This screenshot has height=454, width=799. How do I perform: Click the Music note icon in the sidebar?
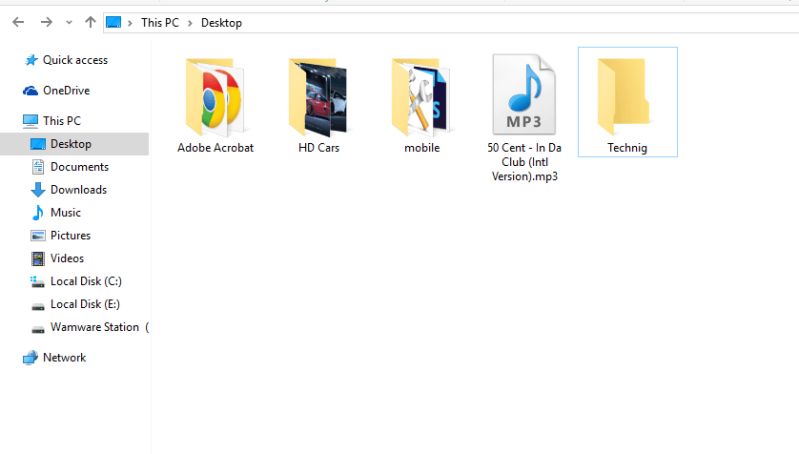pyautogui.click(x=38, y=212)
